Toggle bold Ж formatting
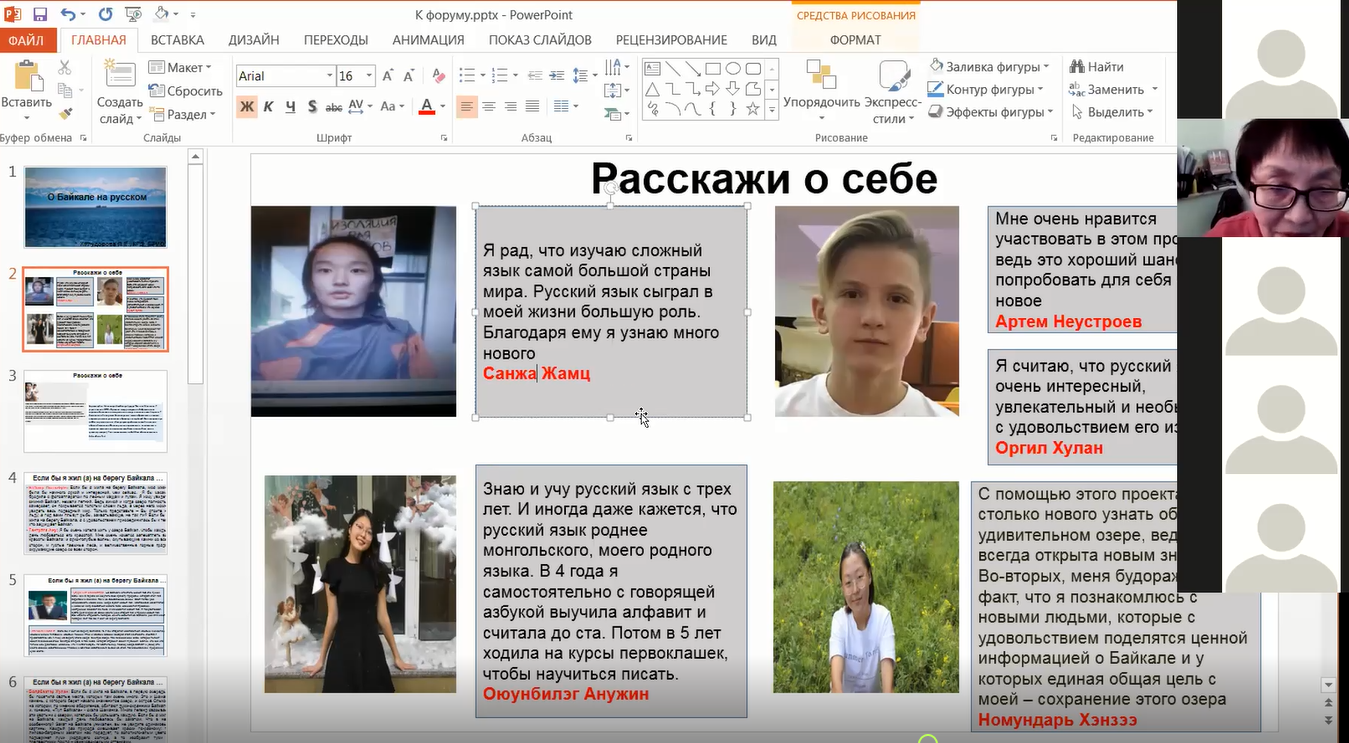1349x743 pixels. (246, 107)
